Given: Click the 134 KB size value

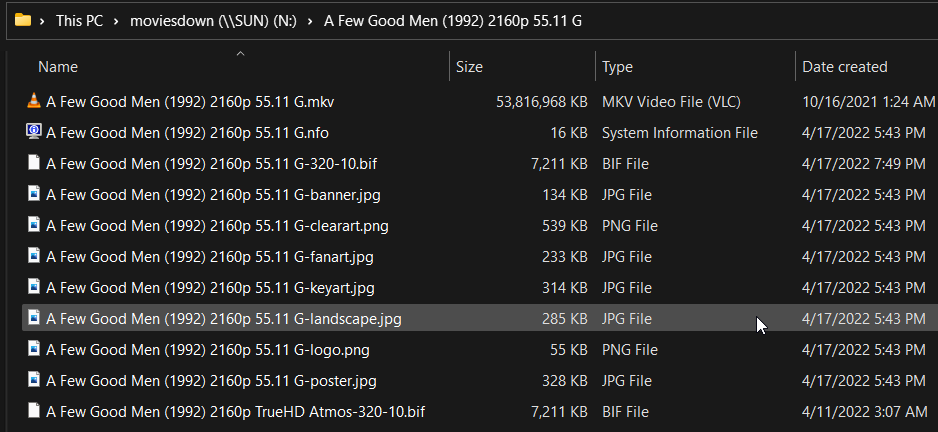Looking at the screenshot, I should 564,194.
